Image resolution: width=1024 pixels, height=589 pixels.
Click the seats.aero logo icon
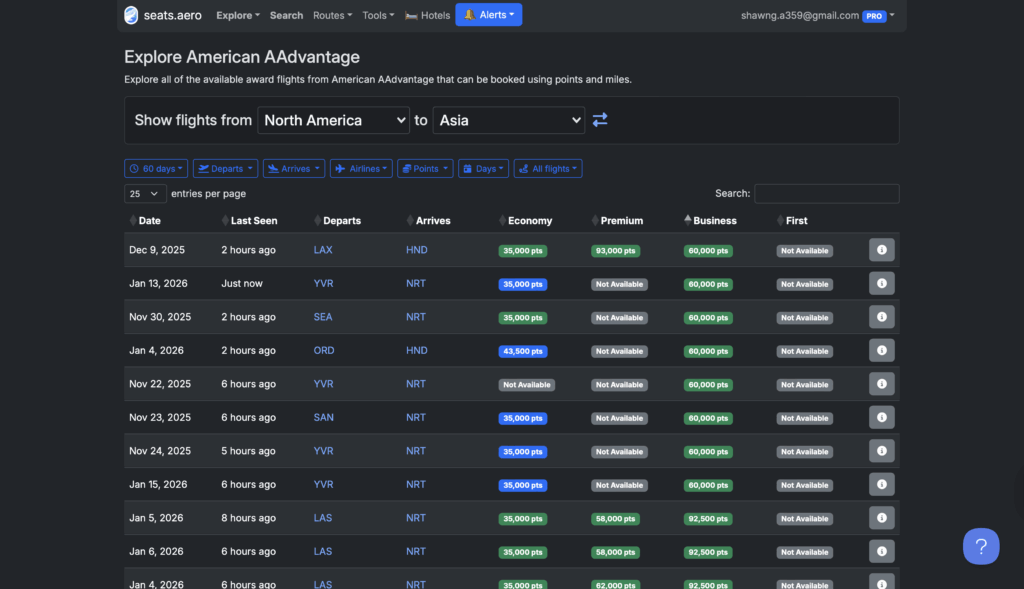point(132,15)
